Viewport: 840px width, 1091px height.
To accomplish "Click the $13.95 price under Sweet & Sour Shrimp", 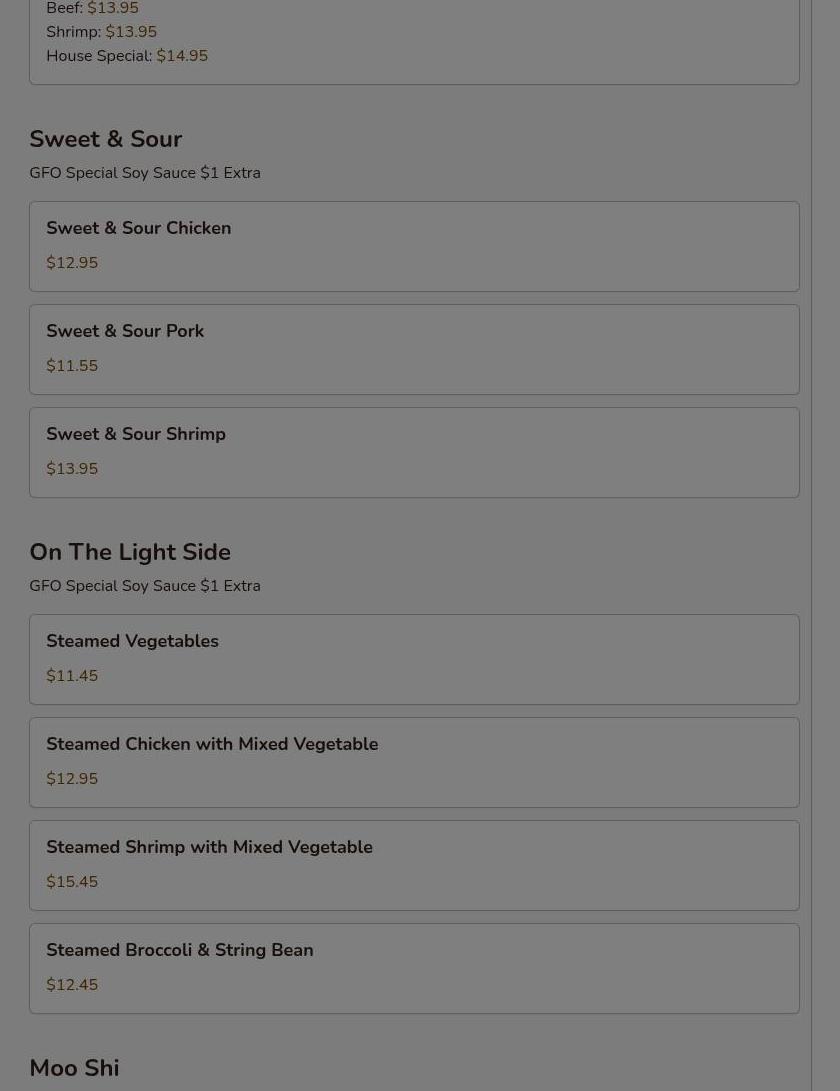I will [72, 469].
